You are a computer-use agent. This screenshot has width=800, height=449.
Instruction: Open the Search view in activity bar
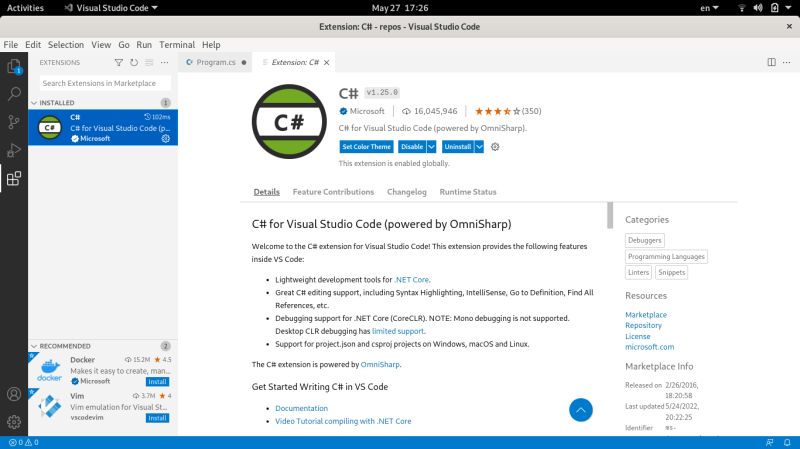click(x=14, y=94)
